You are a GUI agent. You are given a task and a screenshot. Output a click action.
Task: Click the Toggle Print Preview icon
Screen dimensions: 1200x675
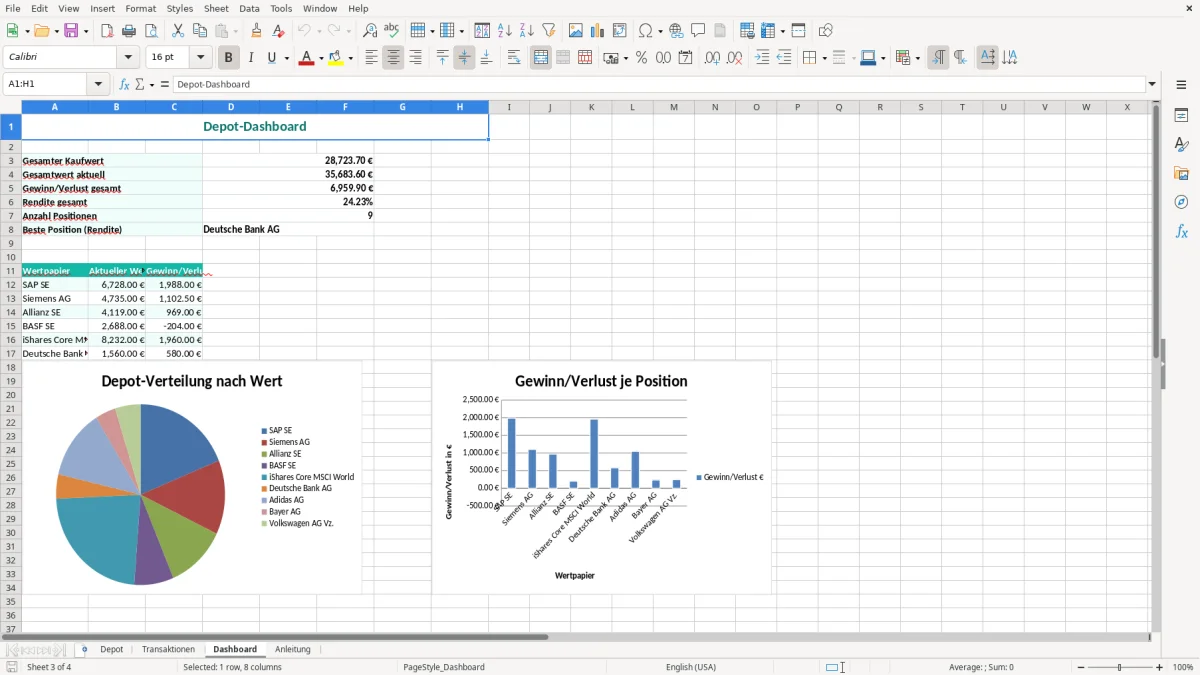click(x=151, y=31)
